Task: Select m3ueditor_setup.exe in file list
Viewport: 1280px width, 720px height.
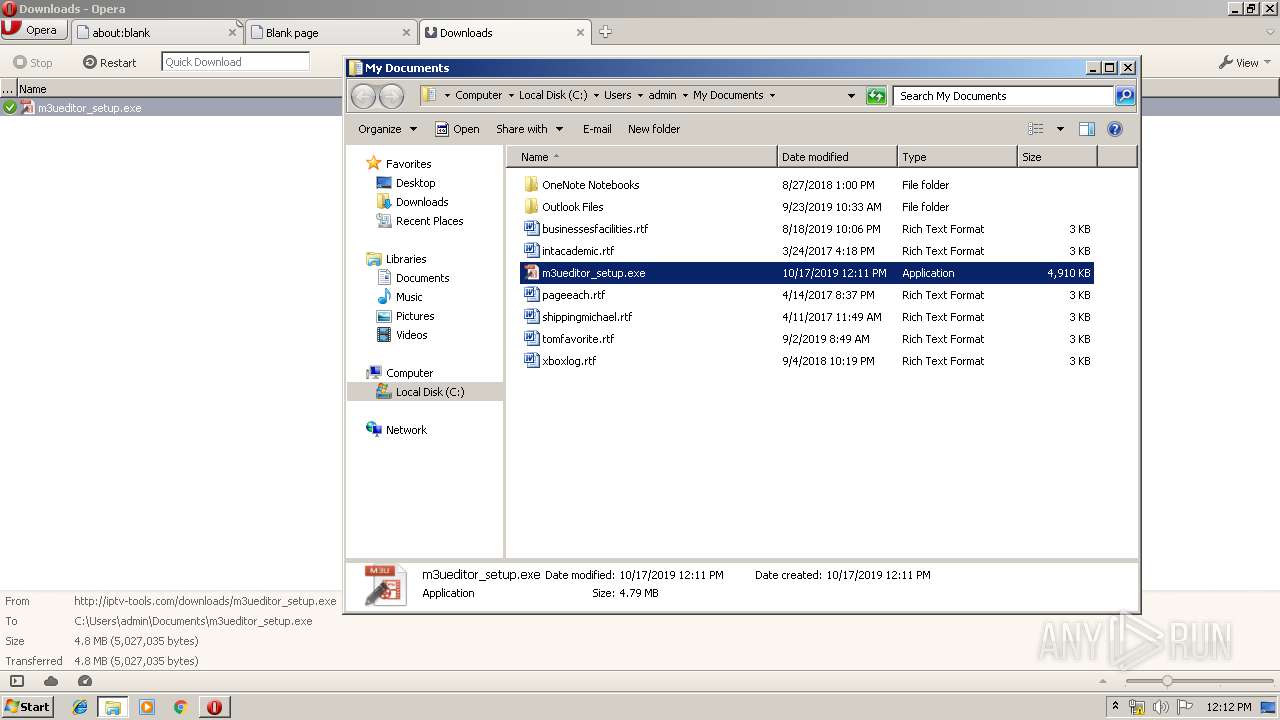Action: [x=806, y=273]
